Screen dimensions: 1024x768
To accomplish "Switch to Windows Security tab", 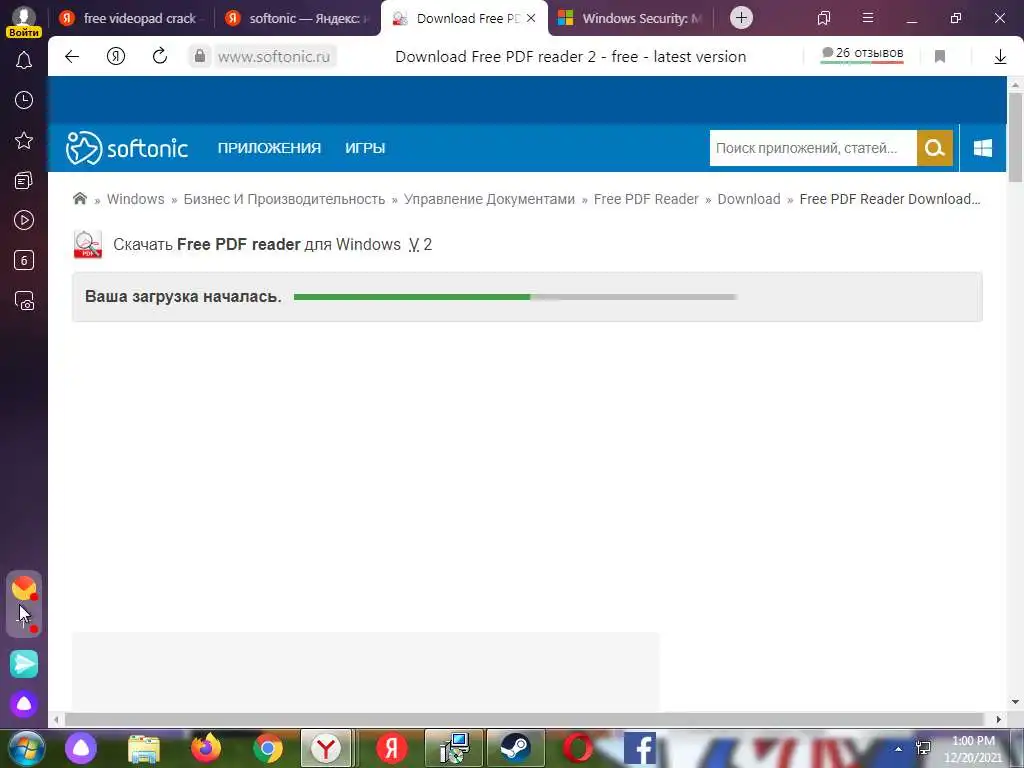I will point(631,18).
